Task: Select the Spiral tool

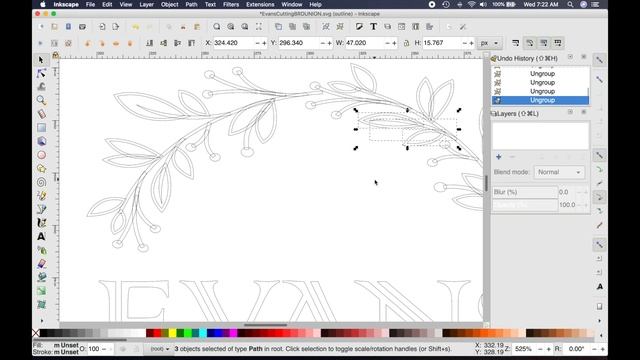Action: click(41, 182)
